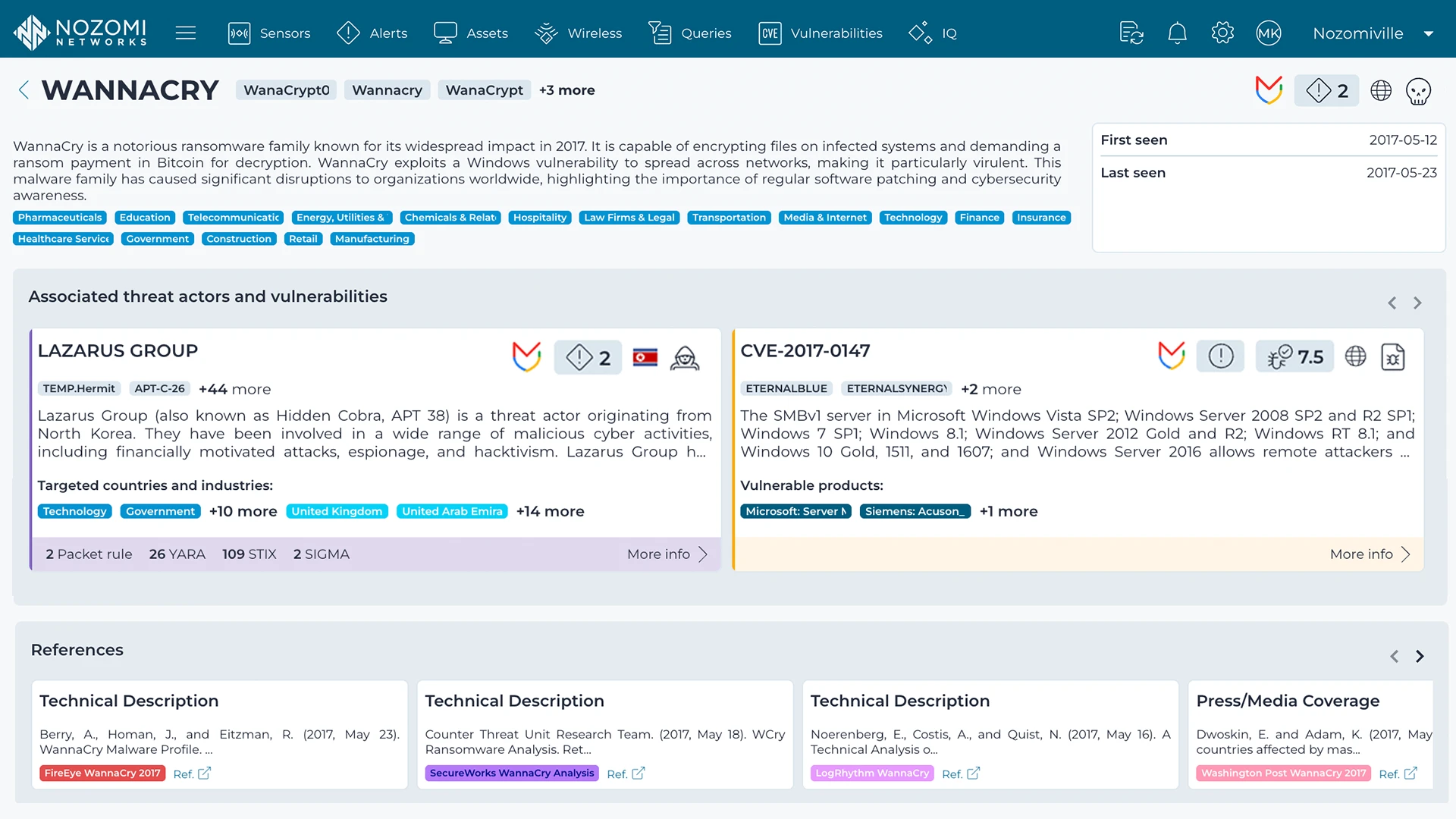
Task: Click the skull malware icon in header
Action: [1418, 91]
